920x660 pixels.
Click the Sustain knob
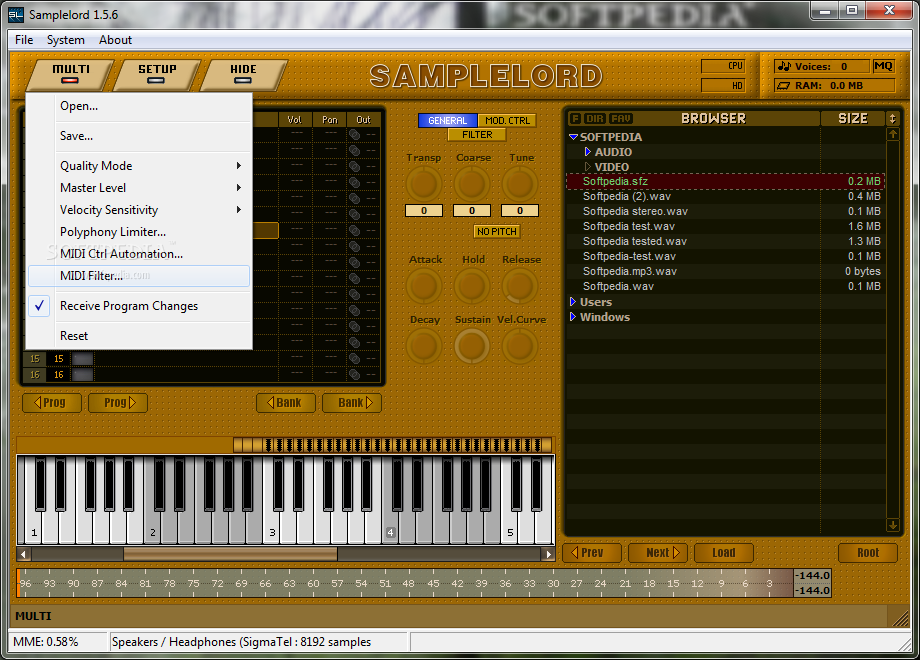472,346
